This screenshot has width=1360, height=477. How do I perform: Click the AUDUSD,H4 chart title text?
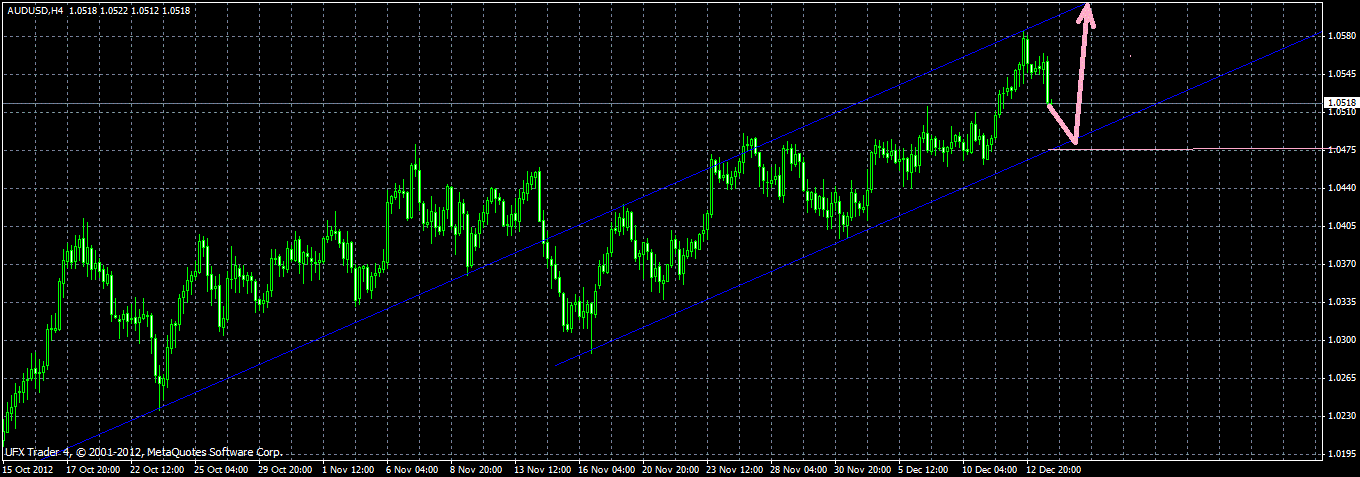pos(33,9)
